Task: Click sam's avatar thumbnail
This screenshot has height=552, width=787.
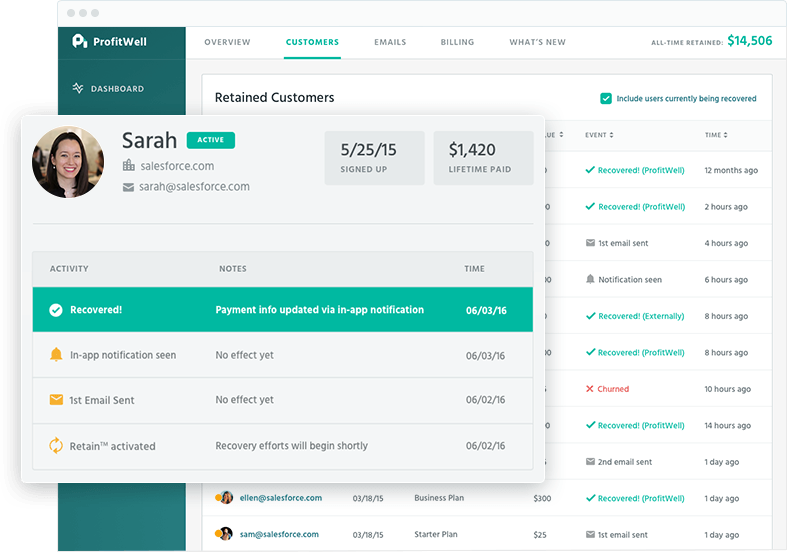Action: click(226, 533)
